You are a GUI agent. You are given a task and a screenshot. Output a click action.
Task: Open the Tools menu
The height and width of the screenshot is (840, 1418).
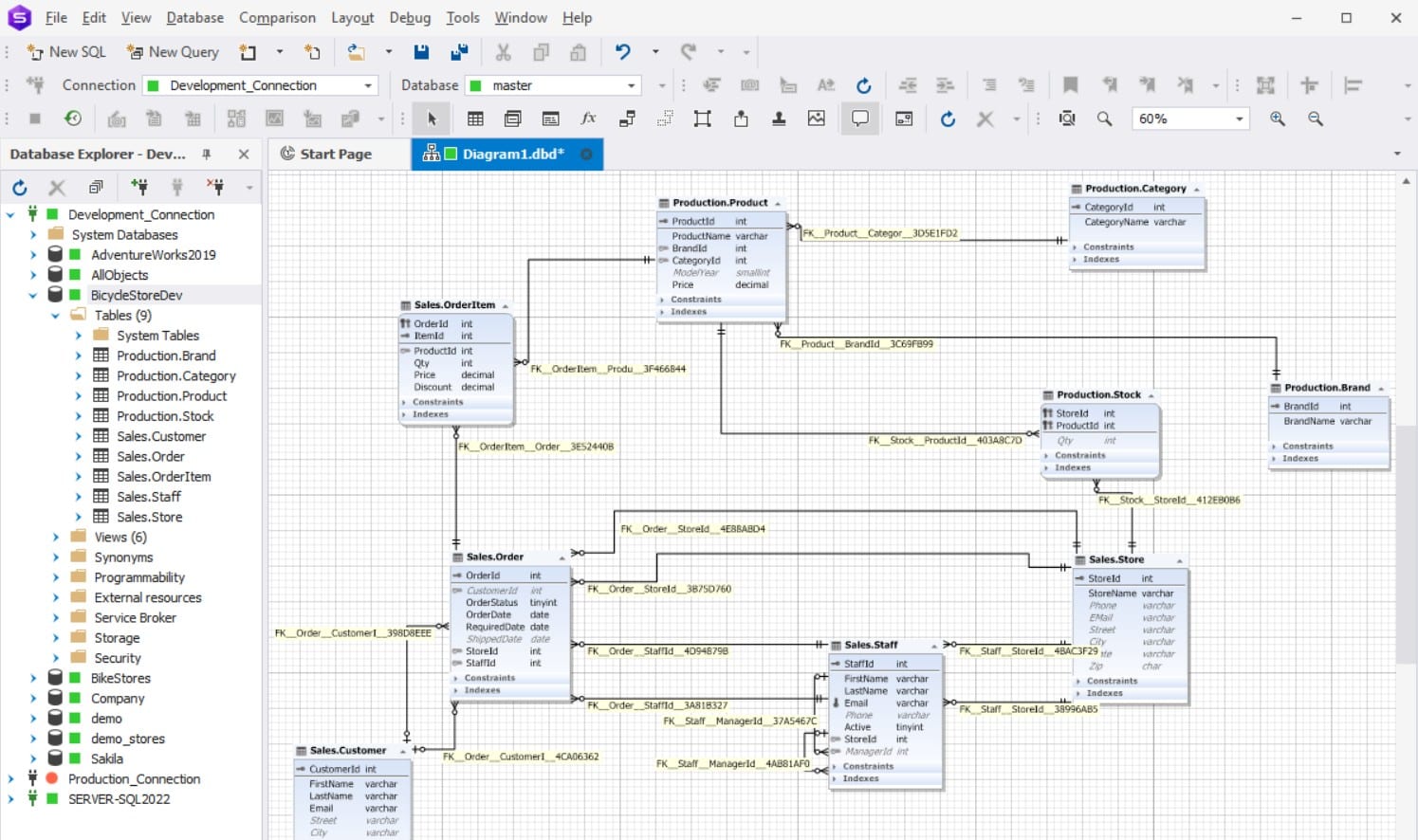tap(463, 17)
